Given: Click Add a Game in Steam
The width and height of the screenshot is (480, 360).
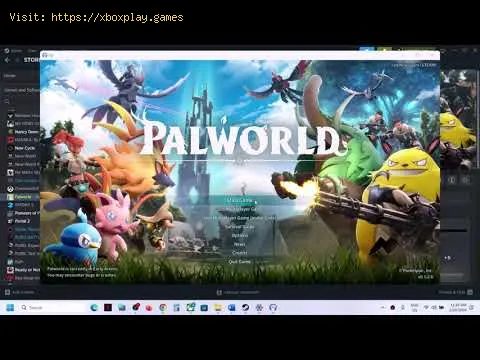Looking at the screenshot, I should pyautogui.click(x=19, y=292).
